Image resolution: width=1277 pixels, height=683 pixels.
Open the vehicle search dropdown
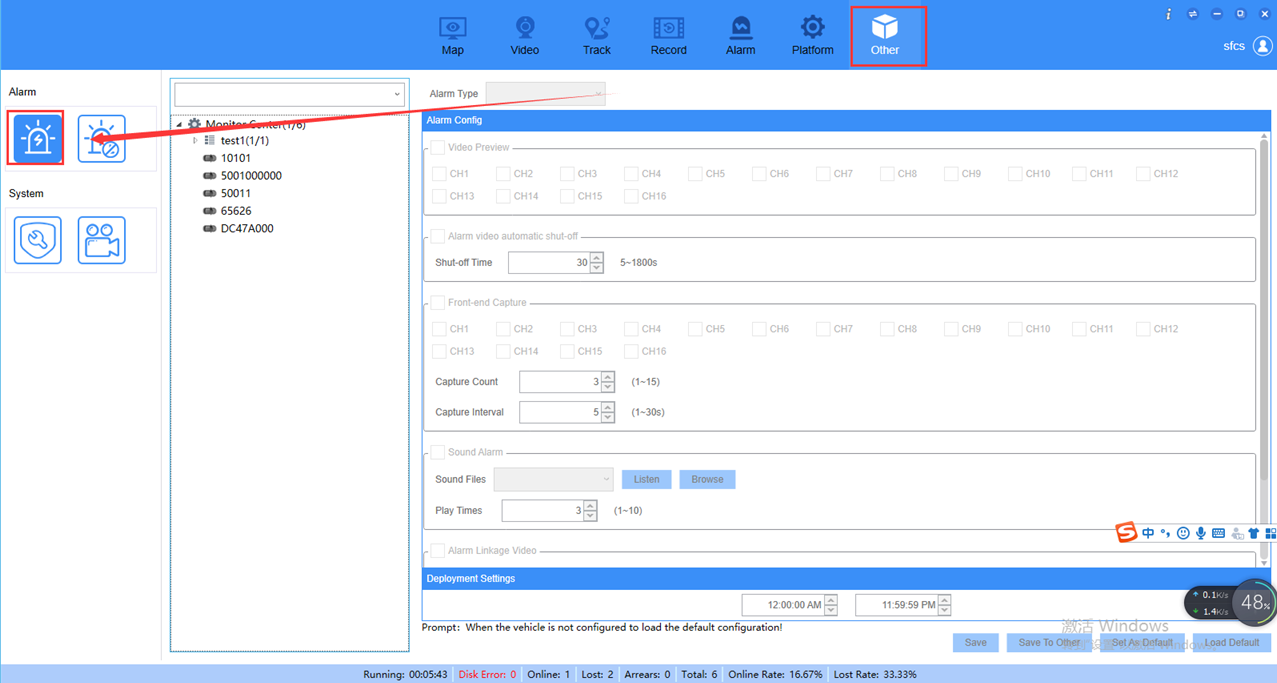397,94
